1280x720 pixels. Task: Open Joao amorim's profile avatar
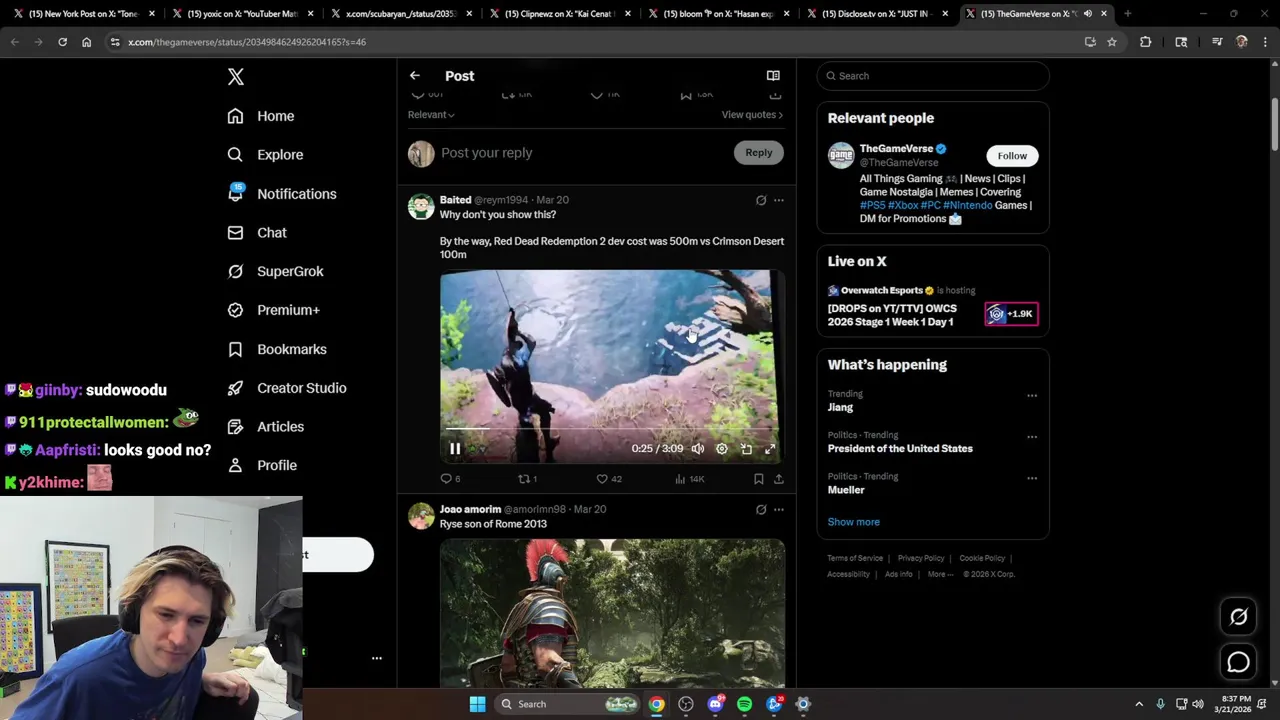click(421, 516)
